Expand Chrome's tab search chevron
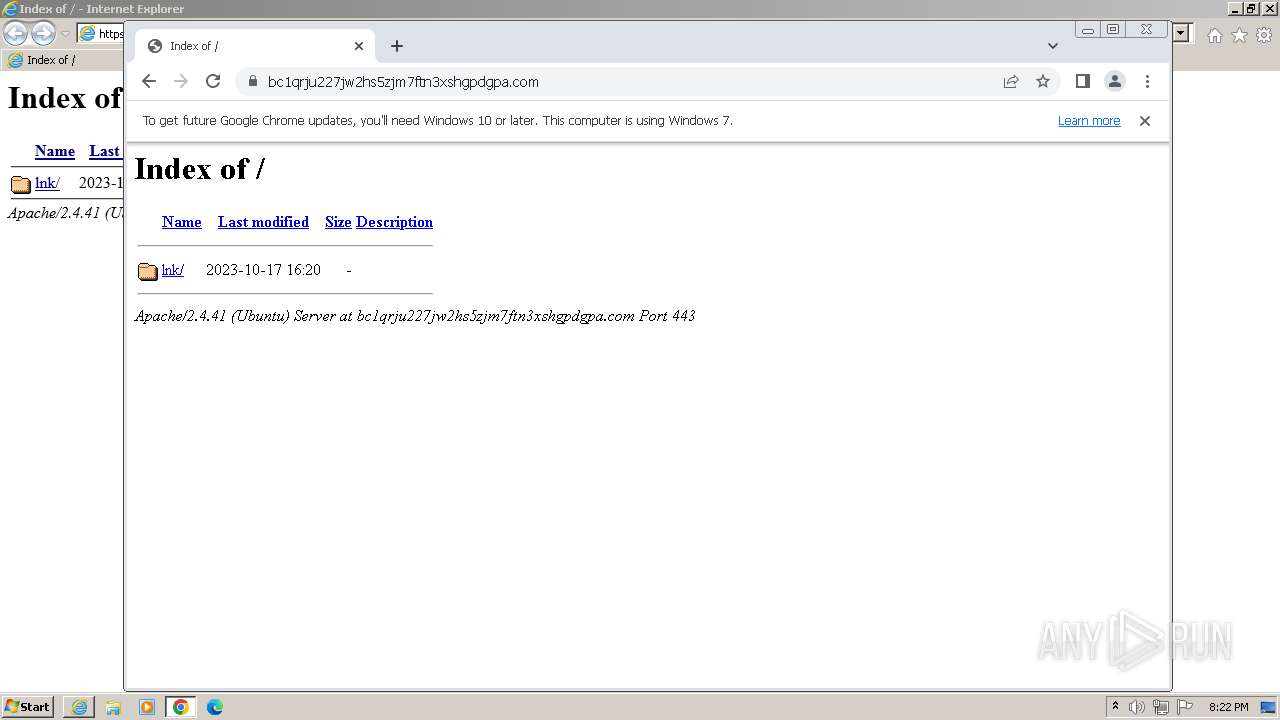Viewport: 1280px width, 720px height. 1053,46
